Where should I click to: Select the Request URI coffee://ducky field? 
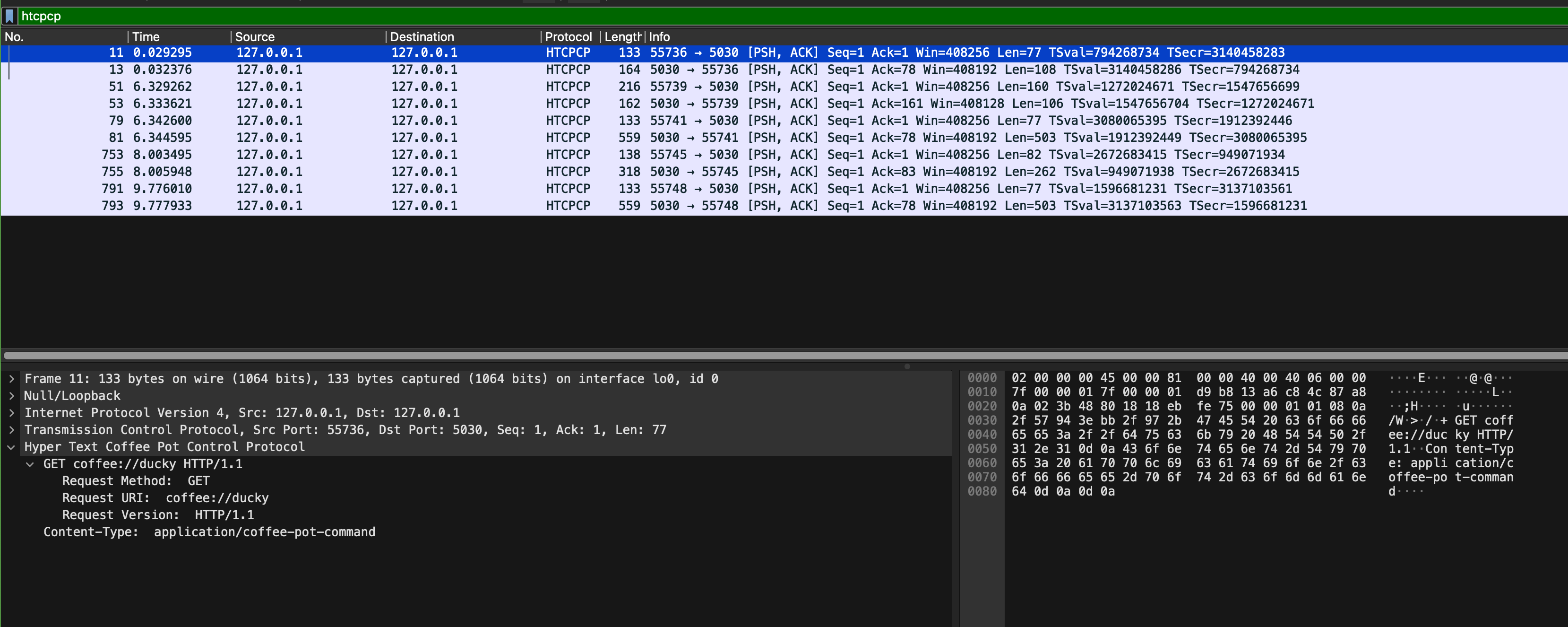click(165, 498)
